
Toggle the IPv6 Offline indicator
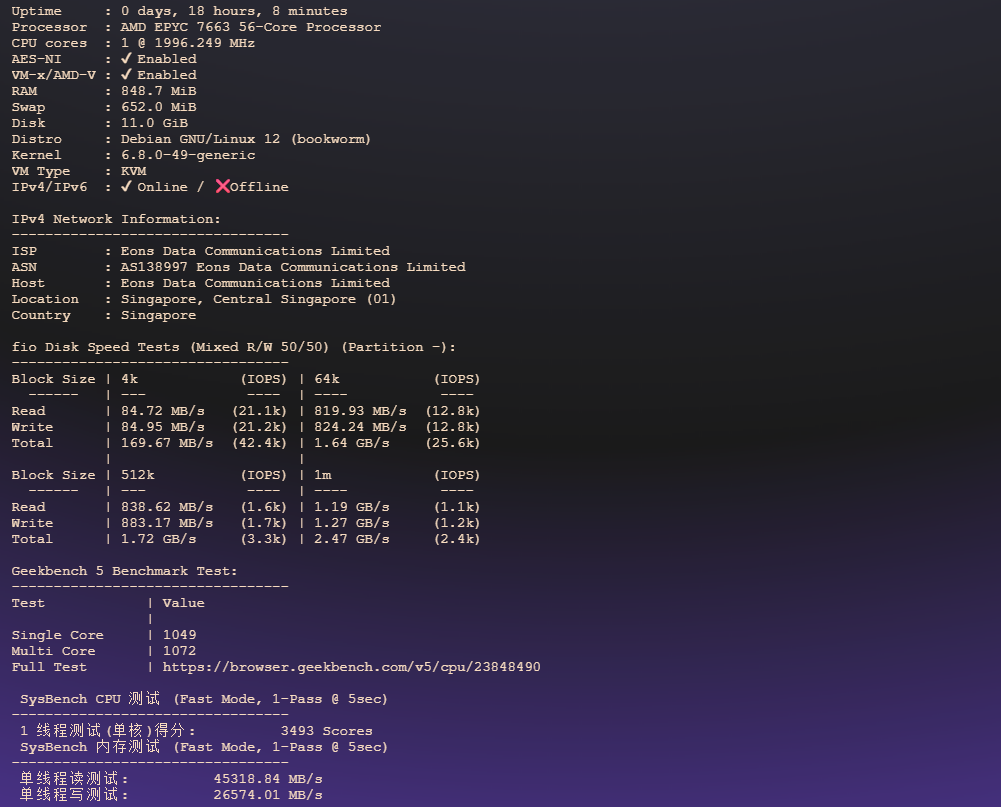point(250,186)
